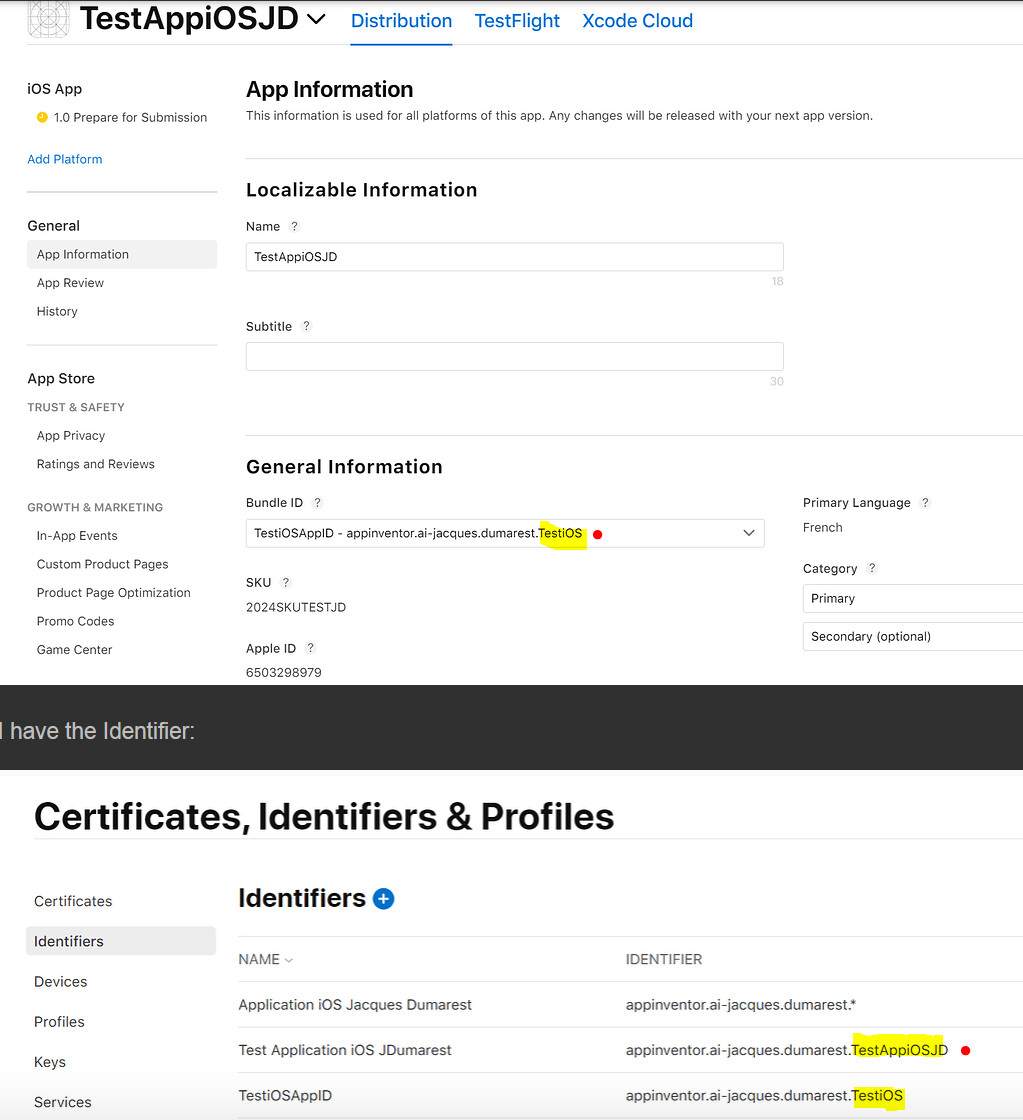Screen dimensions: 1023x1120
Task: Click the SKU help question mark icon
Action: pyautogui.click(x=286, y=583)
